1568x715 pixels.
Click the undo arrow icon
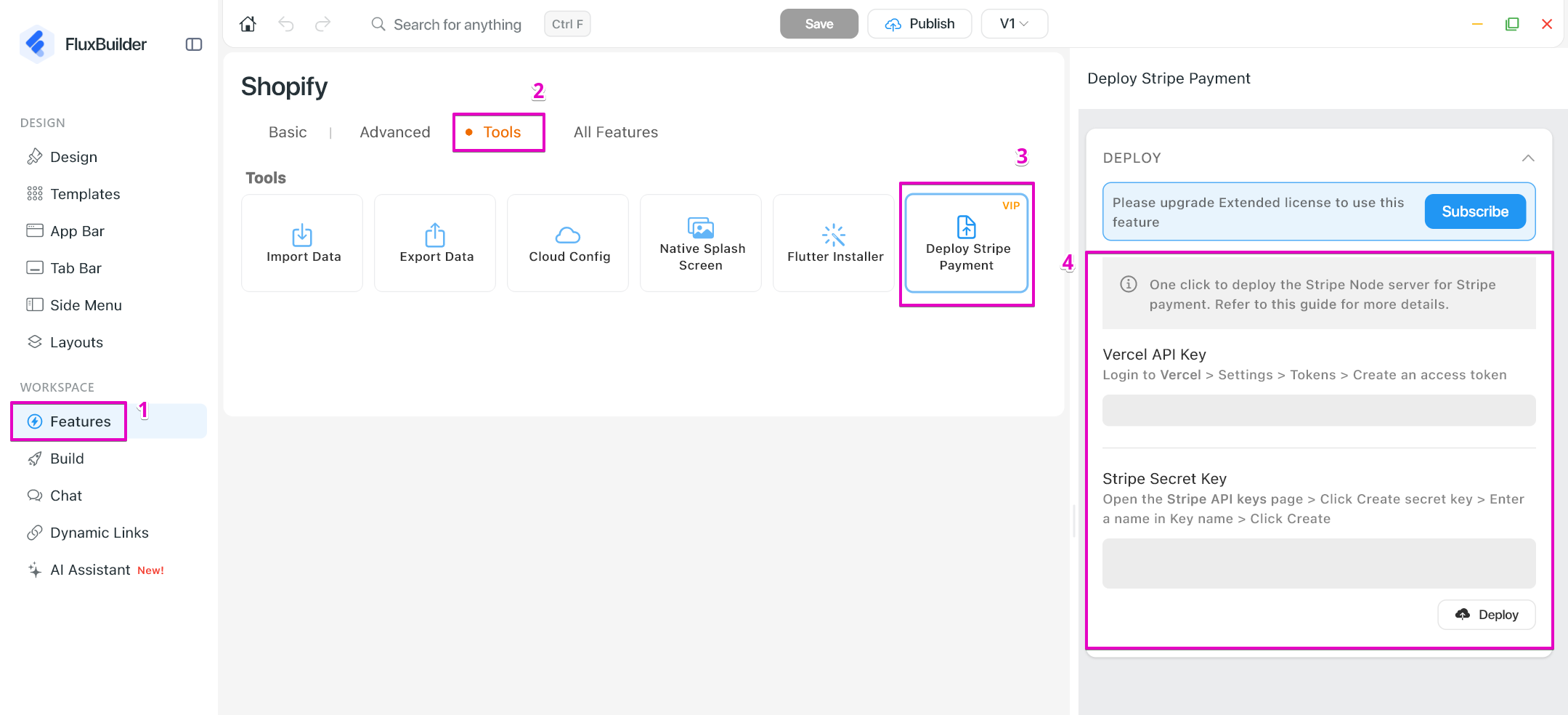pyautogui.click(x=286, y=24)
